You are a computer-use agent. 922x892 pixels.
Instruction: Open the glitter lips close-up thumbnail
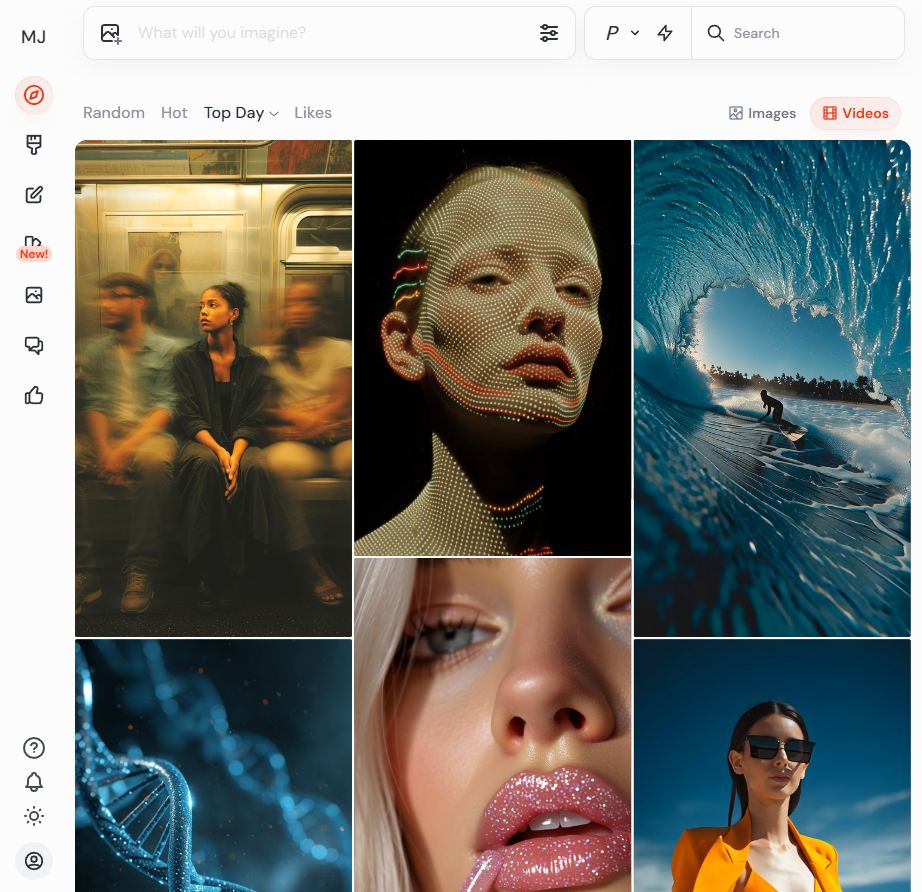pos(493,725)
